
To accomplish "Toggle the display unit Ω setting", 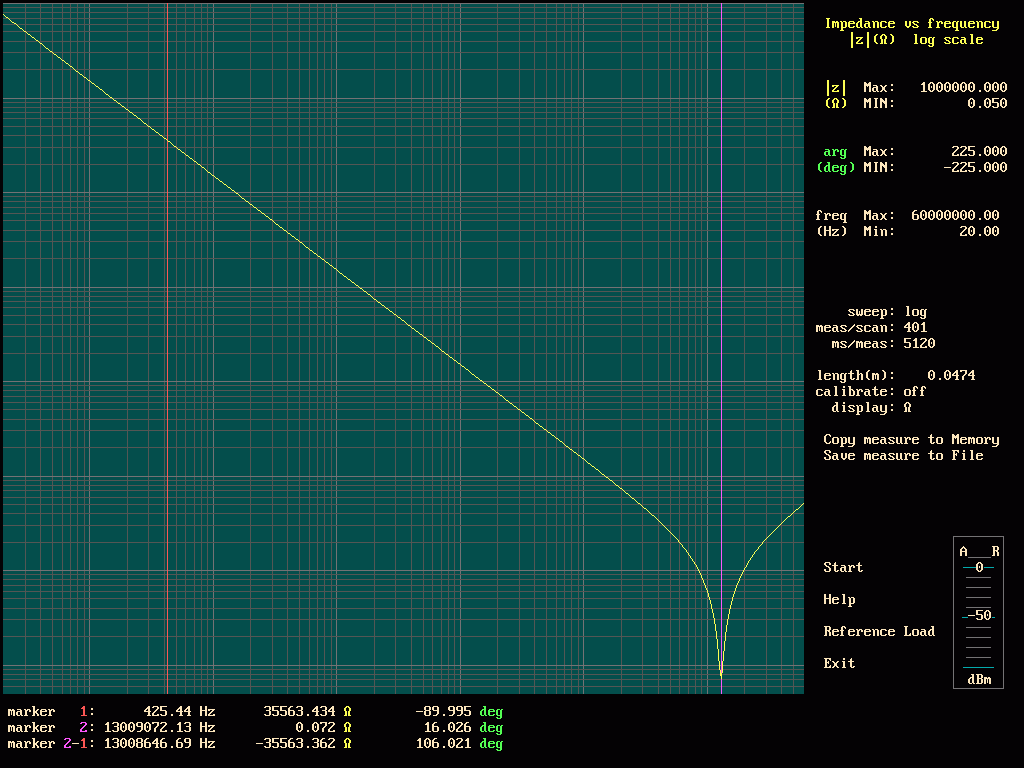I will pos(907,408).
